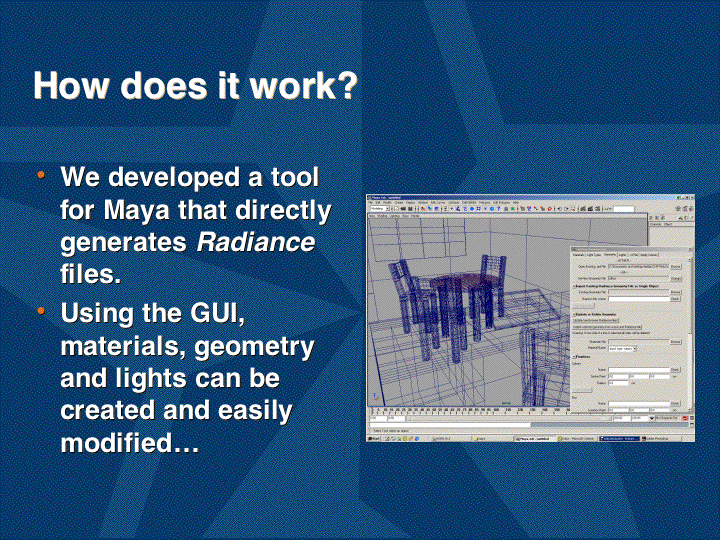Open the Lights tab in the dialog
Screen dimensions: 720x540
coord(624,254)
